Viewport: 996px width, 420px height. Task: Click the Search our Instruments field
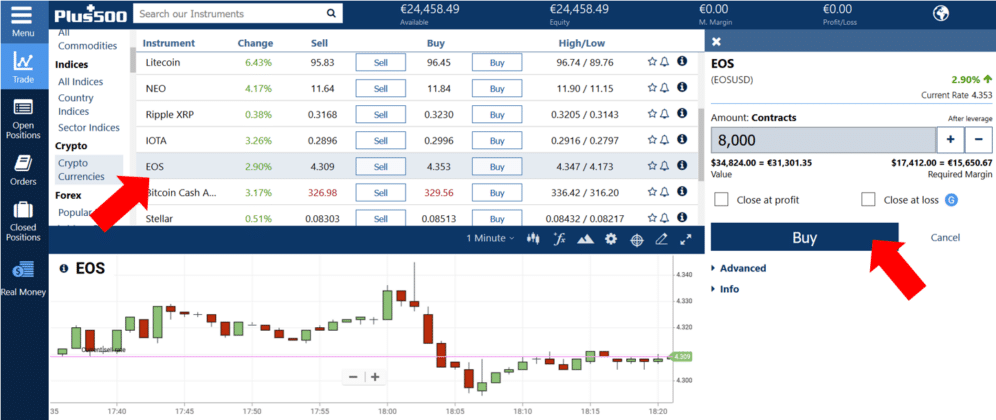230,14
